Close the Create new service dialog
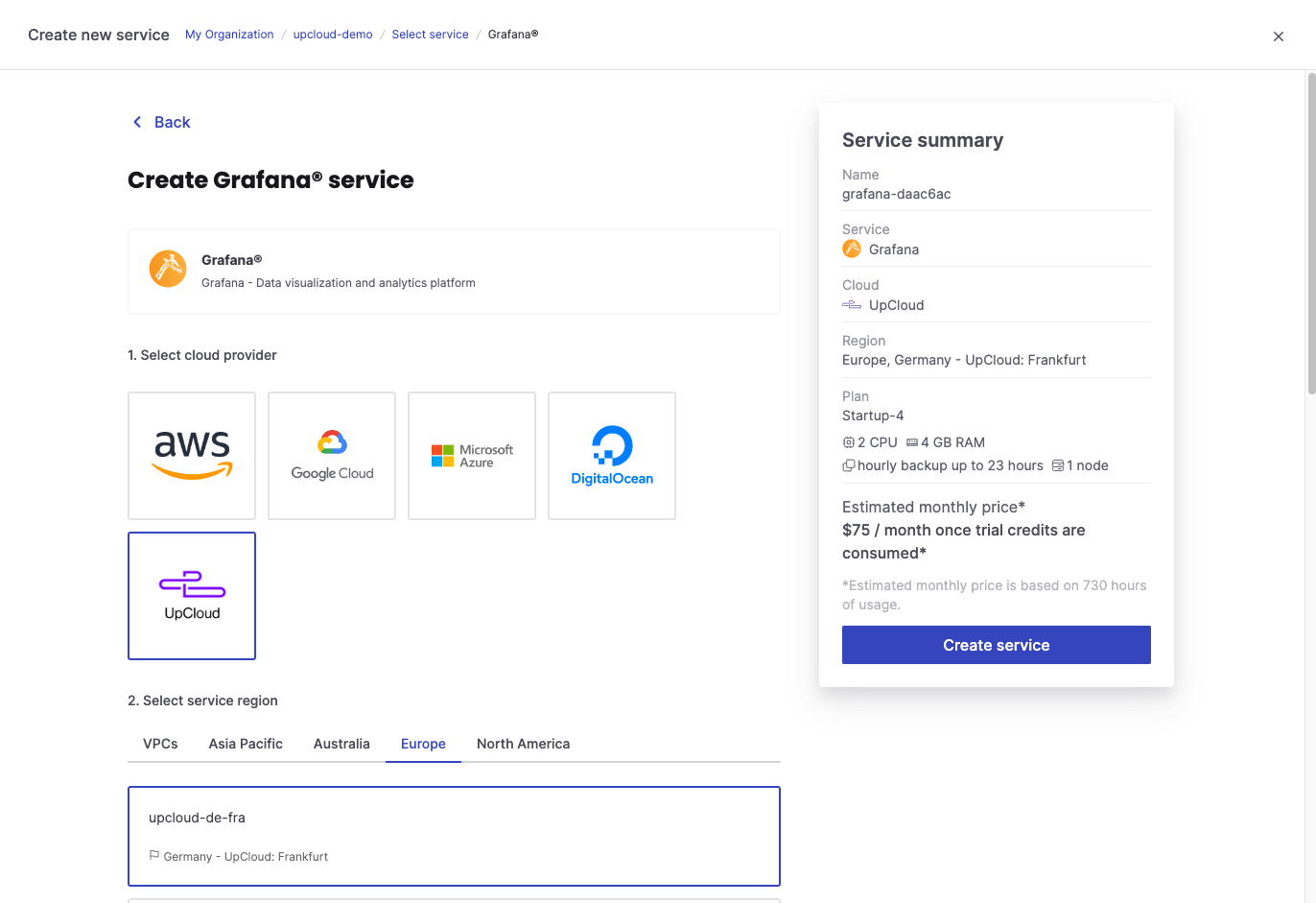Viewport: 1316px width, 903px height. (x=1278, y=36)
